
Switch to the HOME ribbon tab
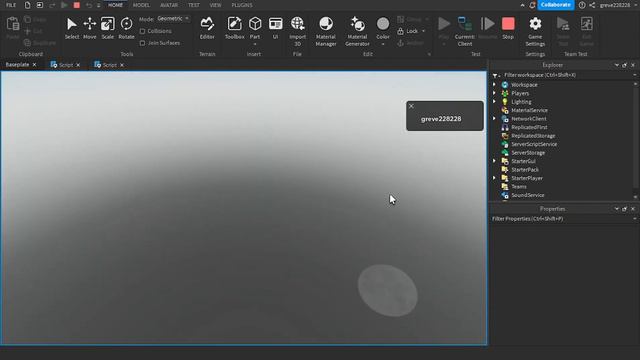pos(116,5)
